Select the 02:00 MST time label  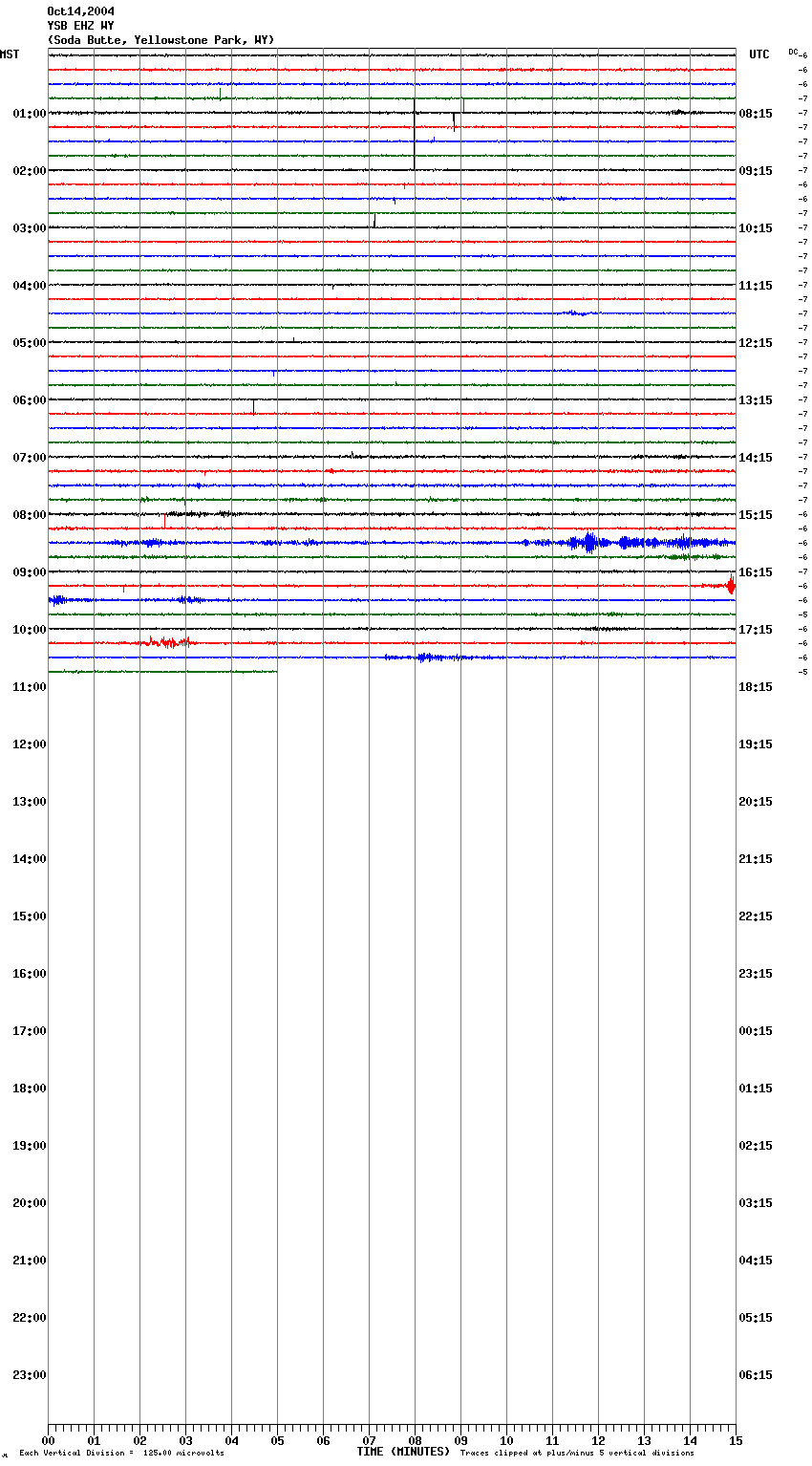(x=30, y=171)
